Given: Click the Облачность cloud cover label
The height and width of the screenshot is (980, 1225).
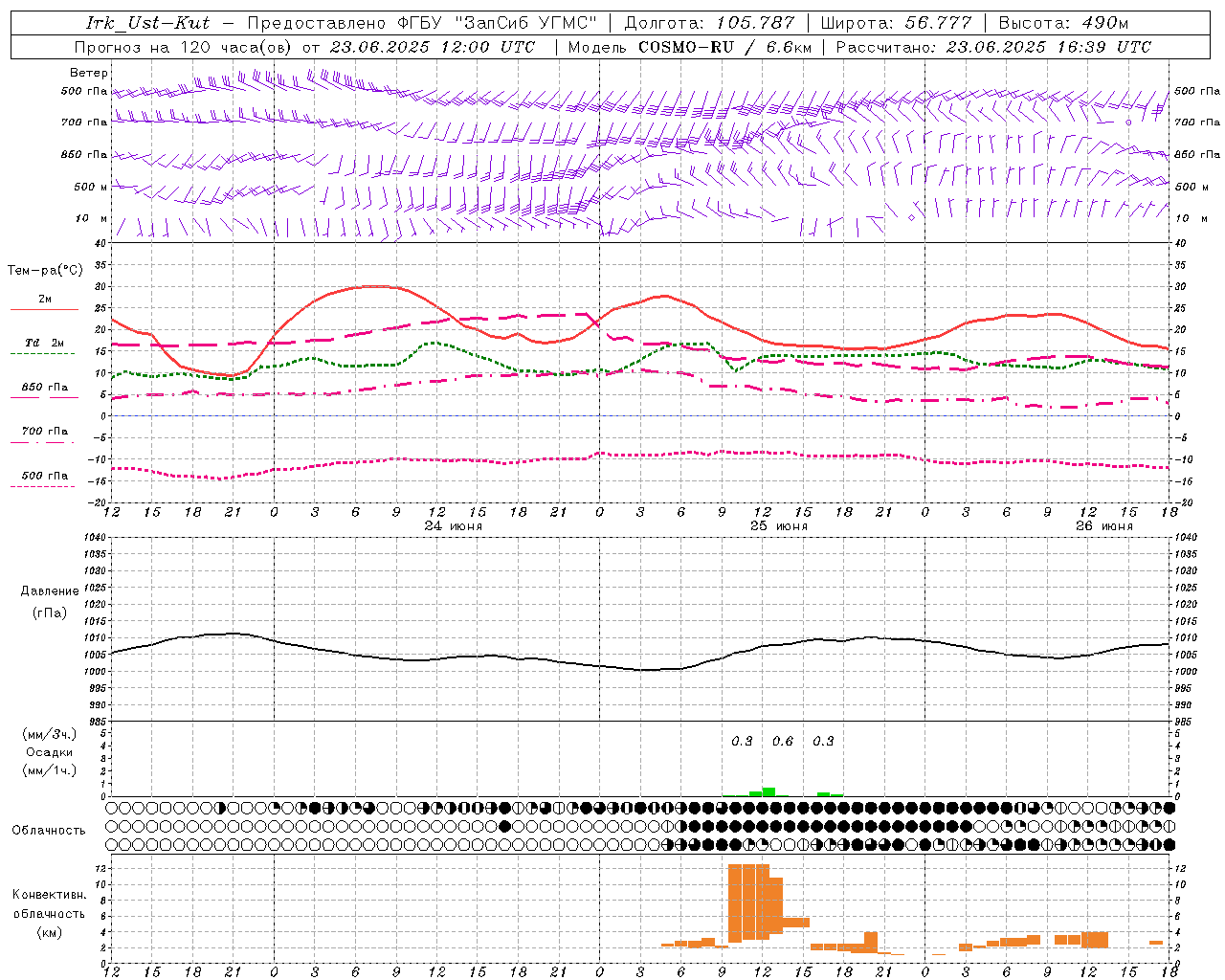Looking at the screenshot, I should click(49, 831).
